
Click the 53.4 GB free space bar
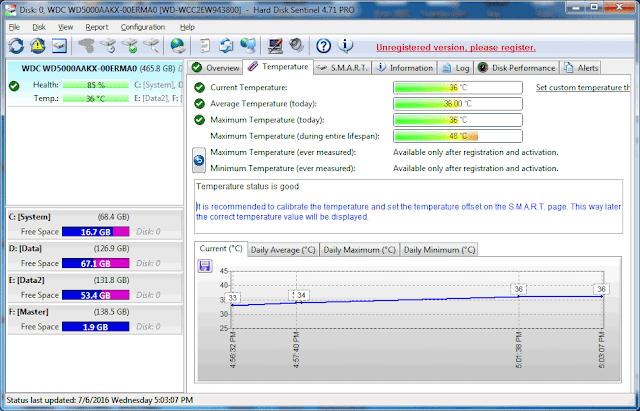tap(96, 295)
